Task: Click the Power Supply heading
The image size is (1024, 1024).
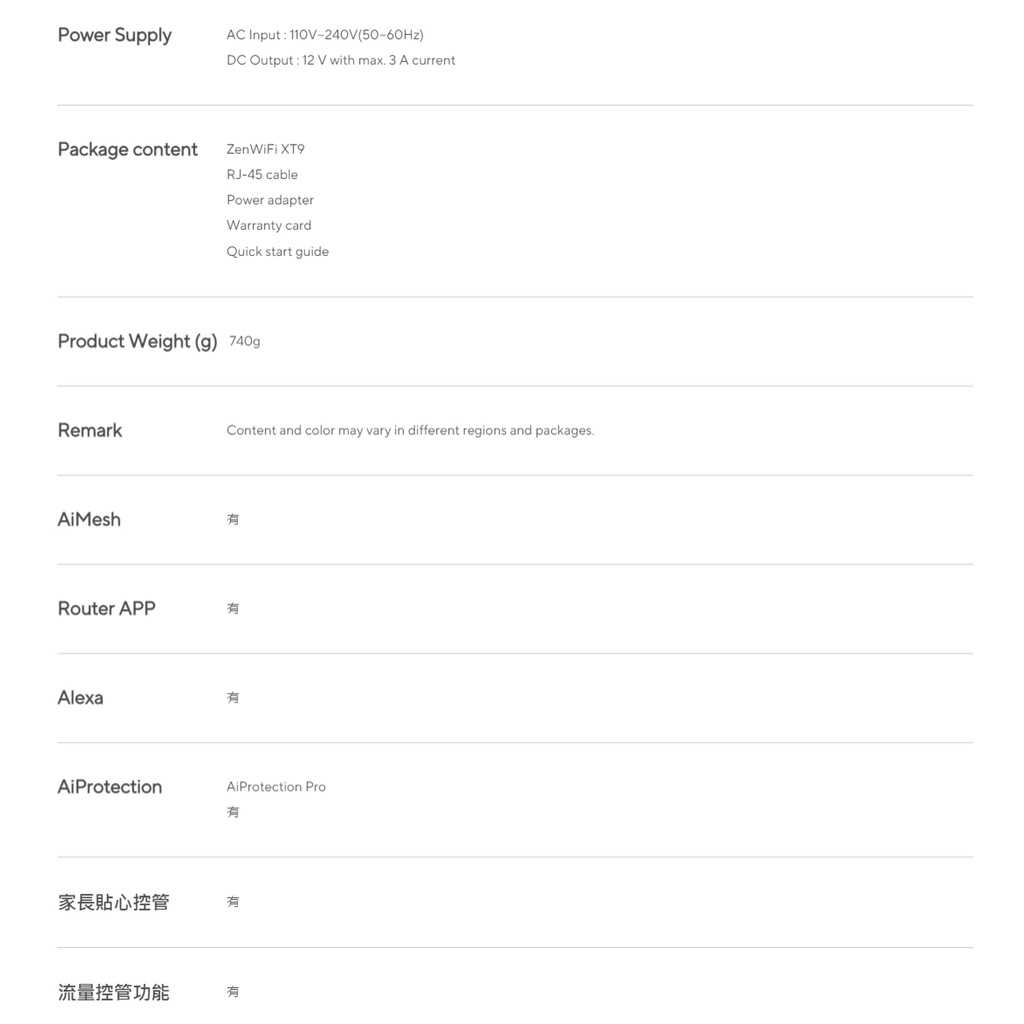Action: tap(114, 35)
